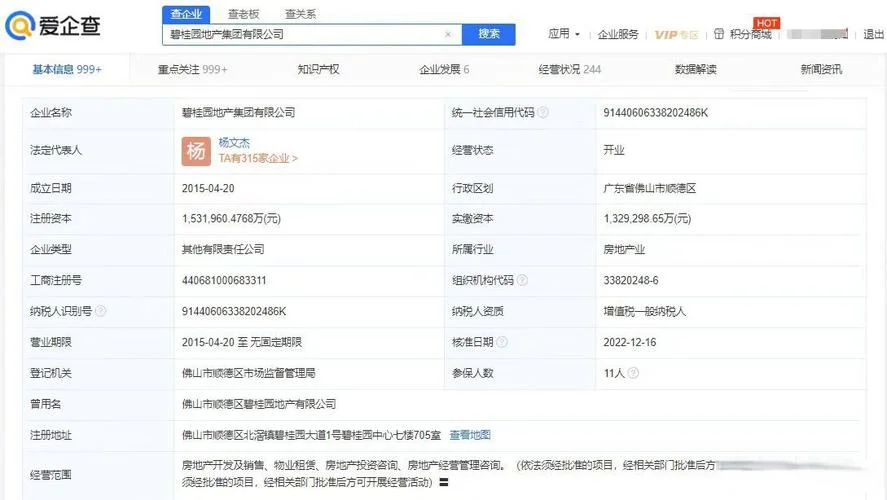Select the 经营状态 value 开业

(614, 150)
